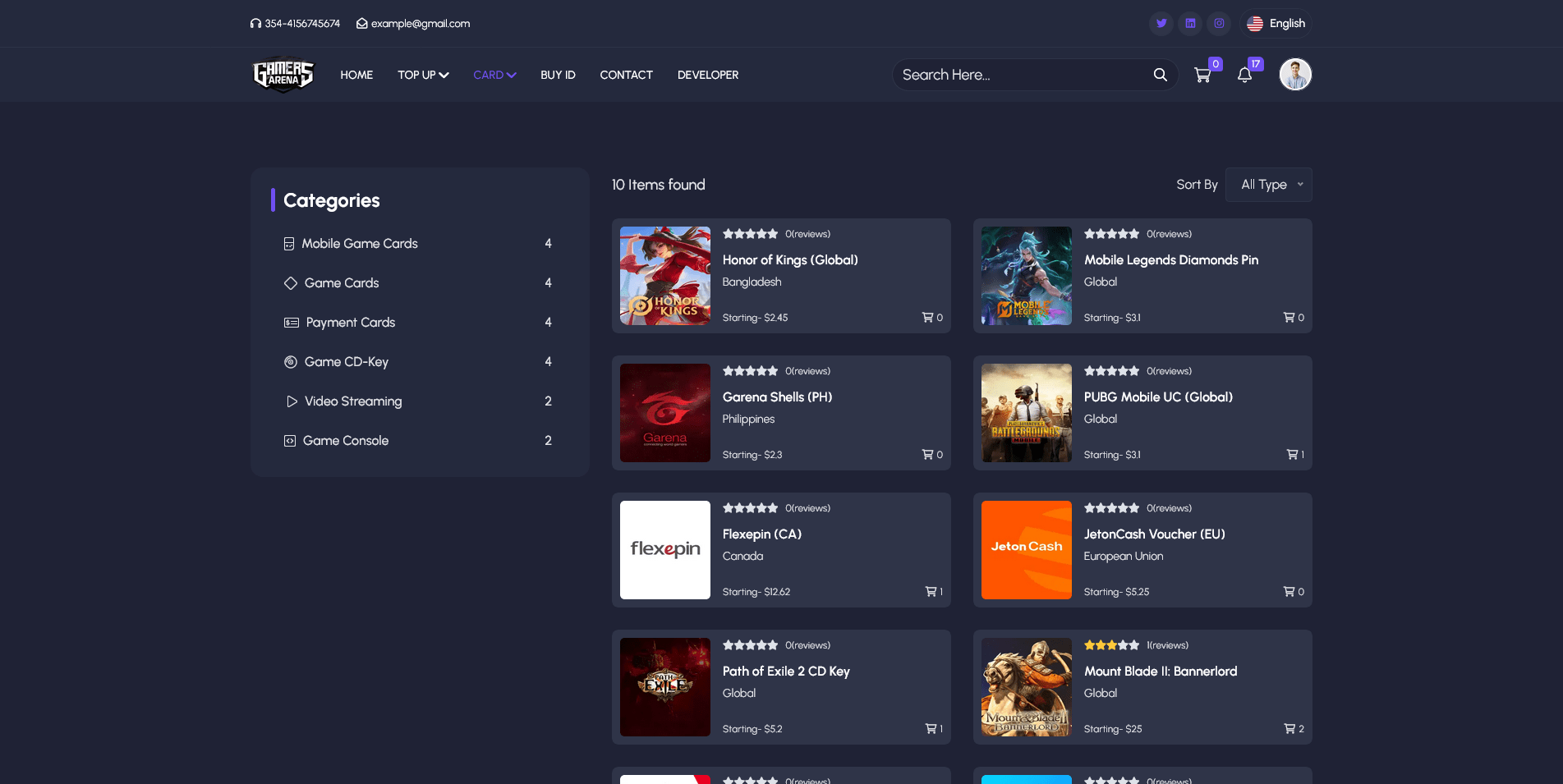The image size is (1563, 784).
Task: Expand the All Type sort dropdown
Action: [1268, 185]
